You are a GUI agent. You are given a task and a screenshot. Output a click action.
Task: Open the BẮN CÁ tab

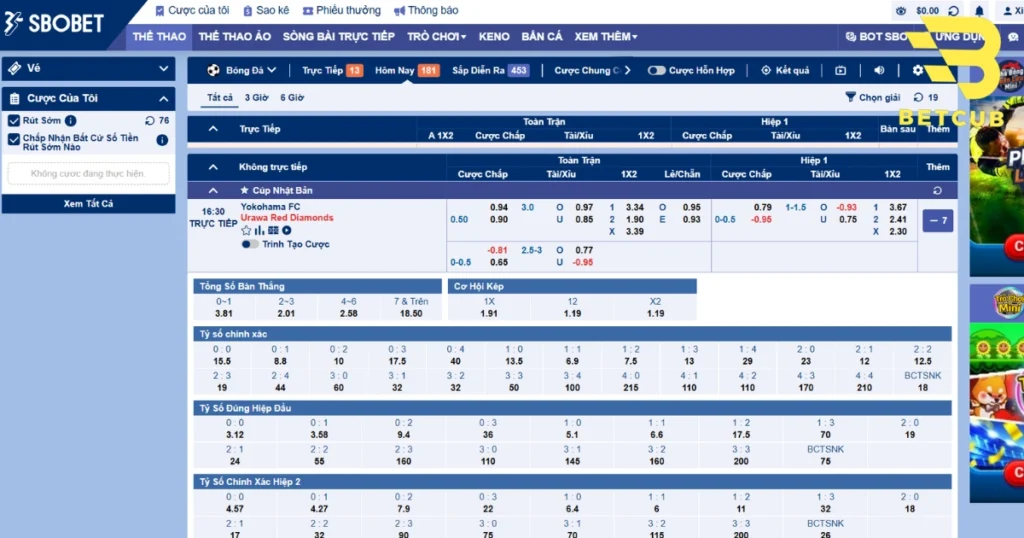click(x=541, y=37)
